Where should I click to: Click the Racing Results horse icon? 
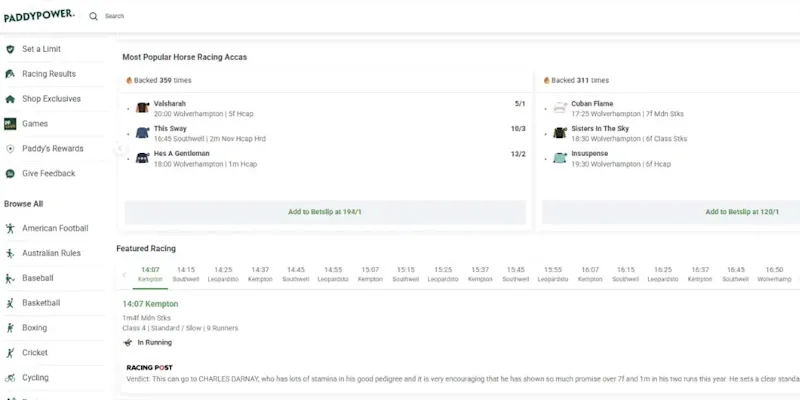coord(10,74)
